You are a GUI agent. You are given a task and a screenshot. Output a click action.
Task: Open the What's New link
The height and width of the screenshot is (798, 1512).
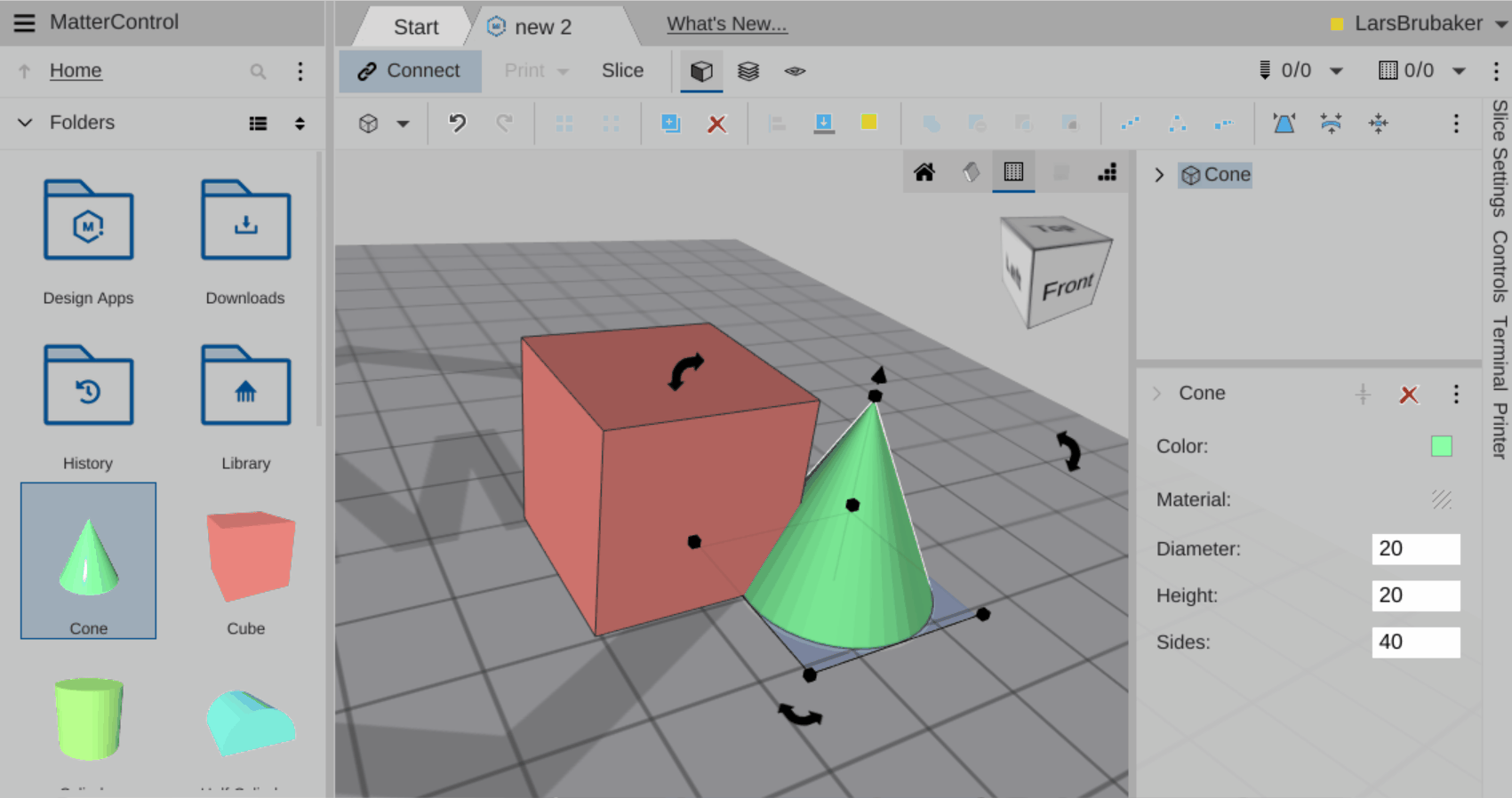point(726,24)
